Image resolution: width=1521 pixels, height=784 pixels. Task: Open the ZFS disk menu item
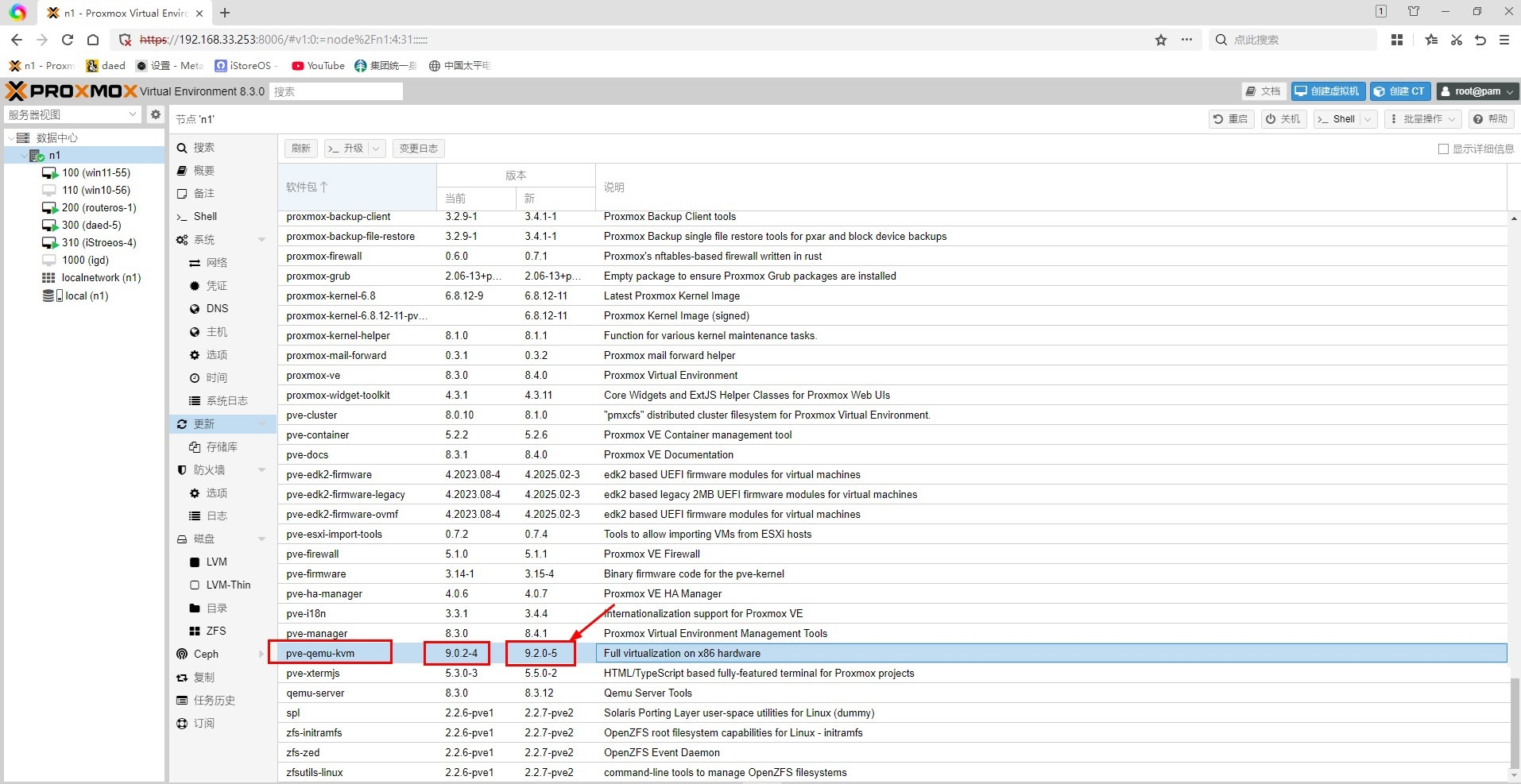tap(216, 631)
